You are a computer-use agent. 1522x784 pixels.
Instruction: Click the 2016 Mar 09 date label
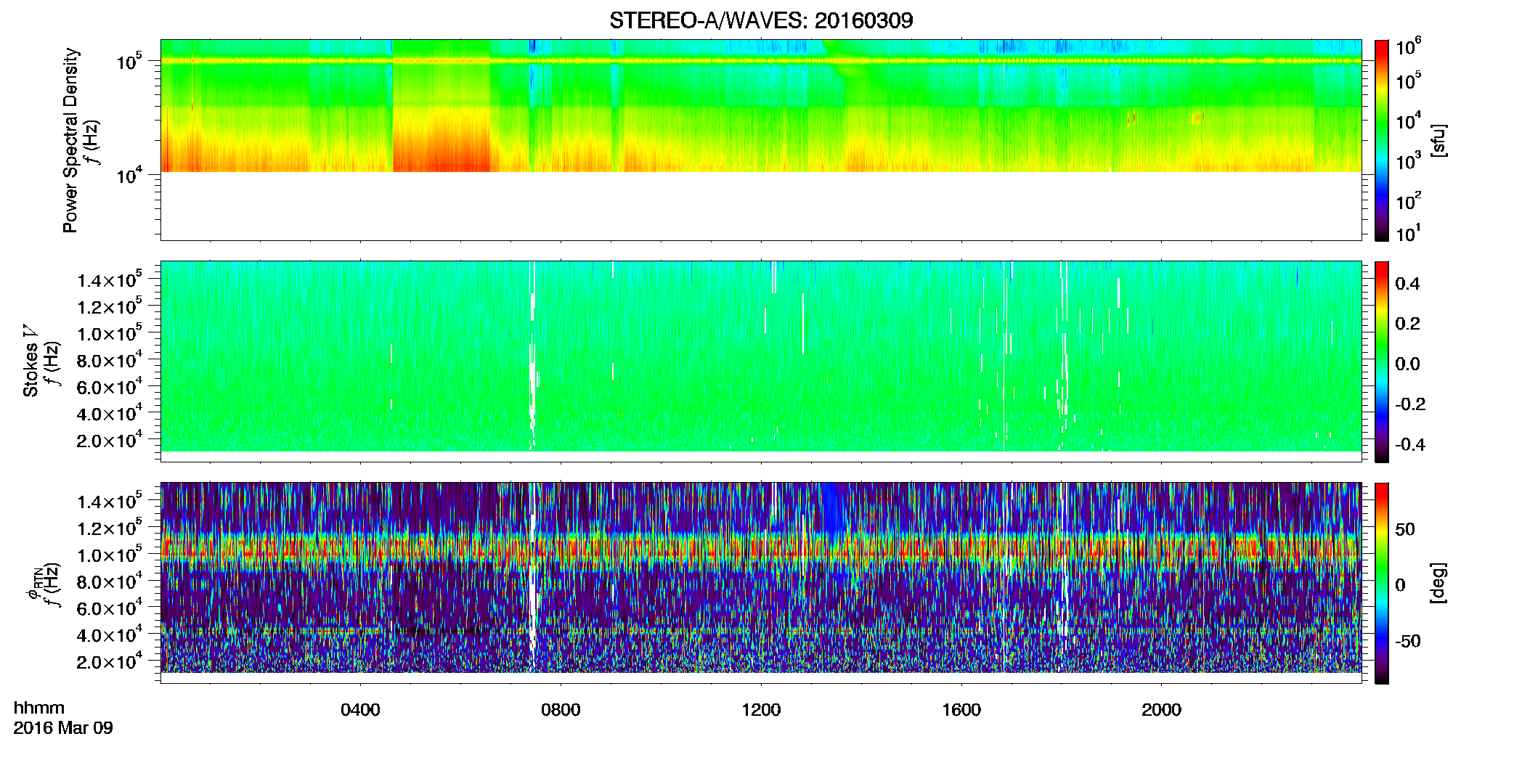point(63,728)
